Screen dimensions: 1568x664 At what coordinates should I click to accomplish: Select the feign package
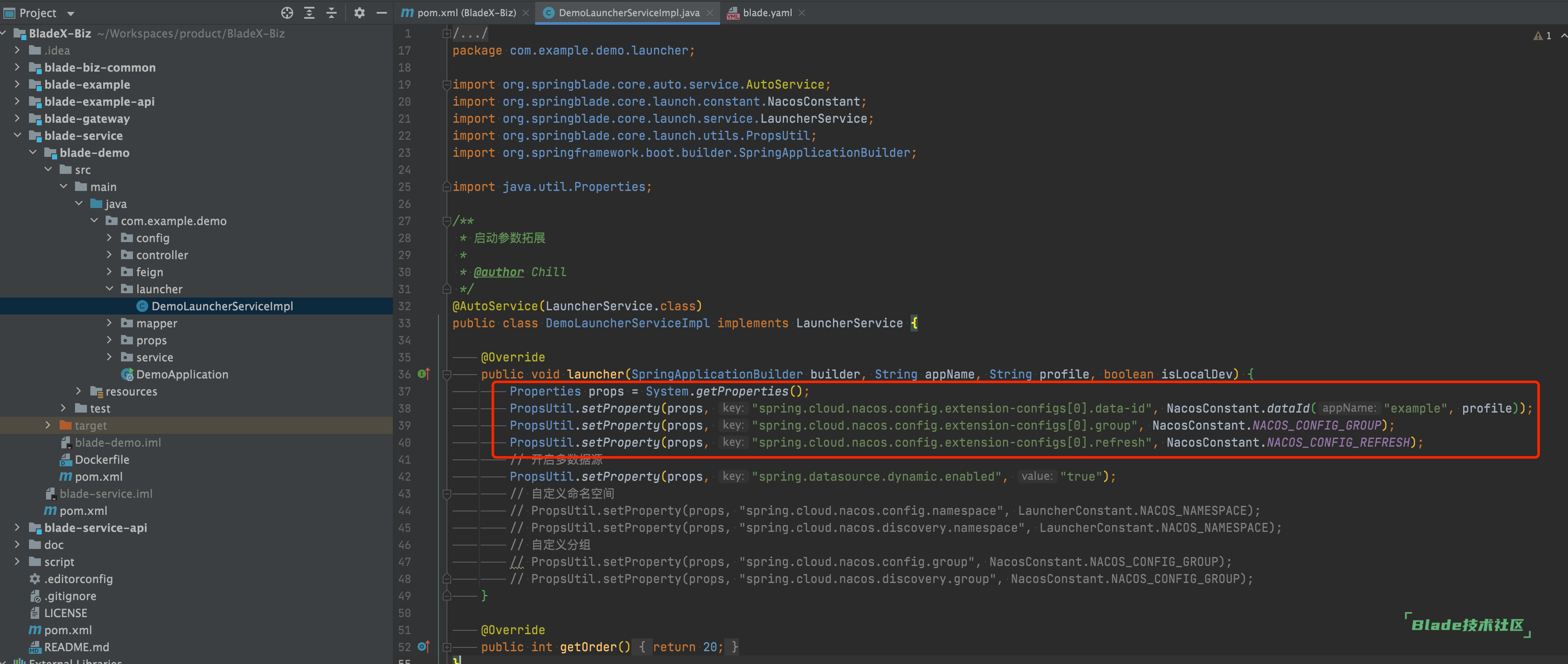tap(149, 272)
